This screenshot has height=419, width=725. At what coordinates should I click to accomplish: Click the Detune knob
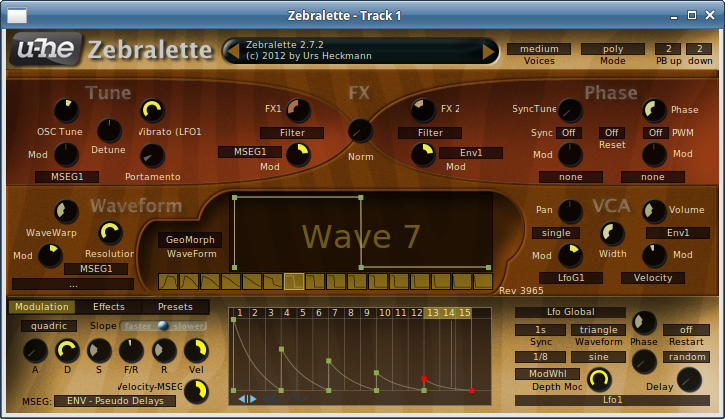(109, 130)
